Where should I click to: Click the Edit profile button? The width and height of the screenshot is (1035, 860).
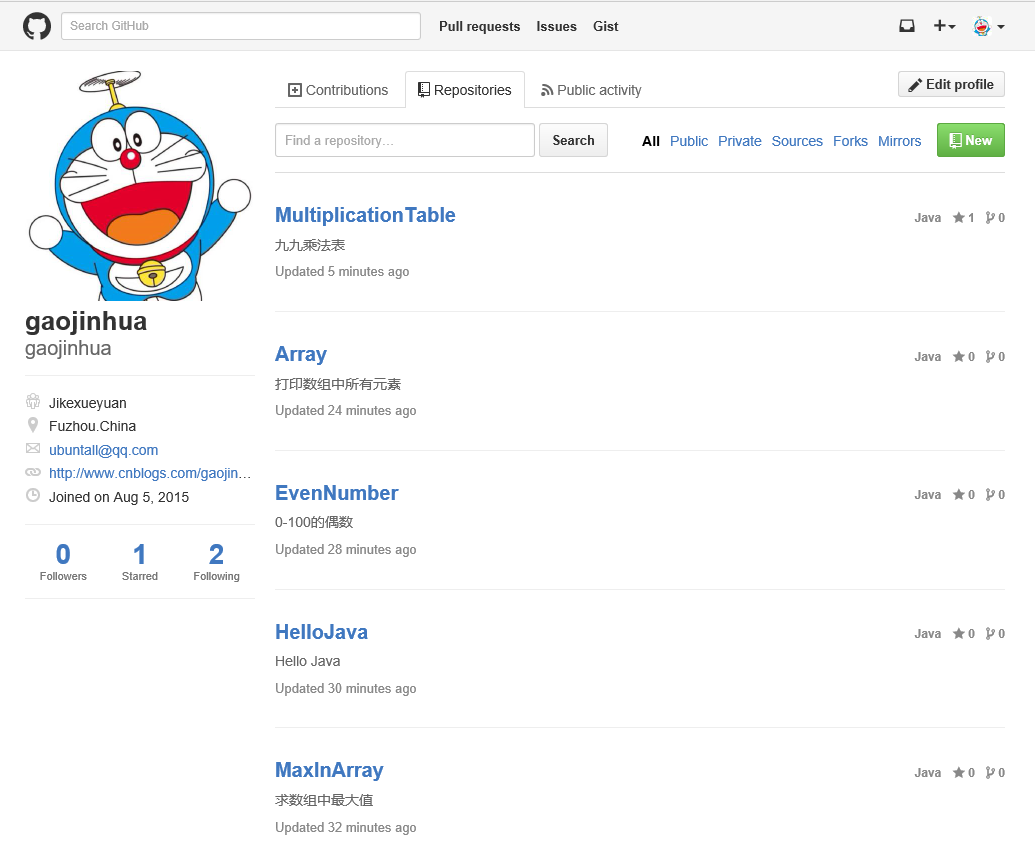[x=951, y=84]
